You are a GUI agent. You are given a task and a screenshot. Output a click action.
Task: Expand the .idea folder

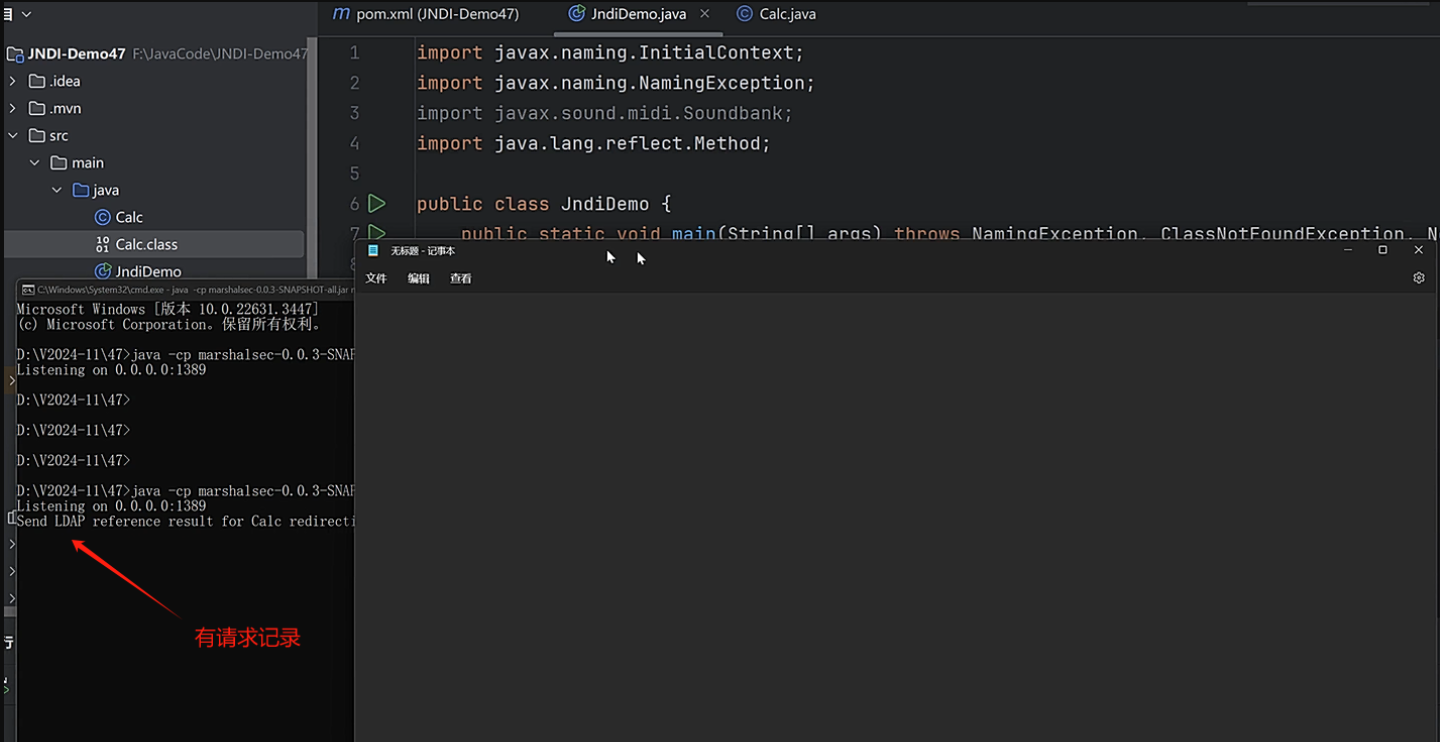[x=13, y=81]
